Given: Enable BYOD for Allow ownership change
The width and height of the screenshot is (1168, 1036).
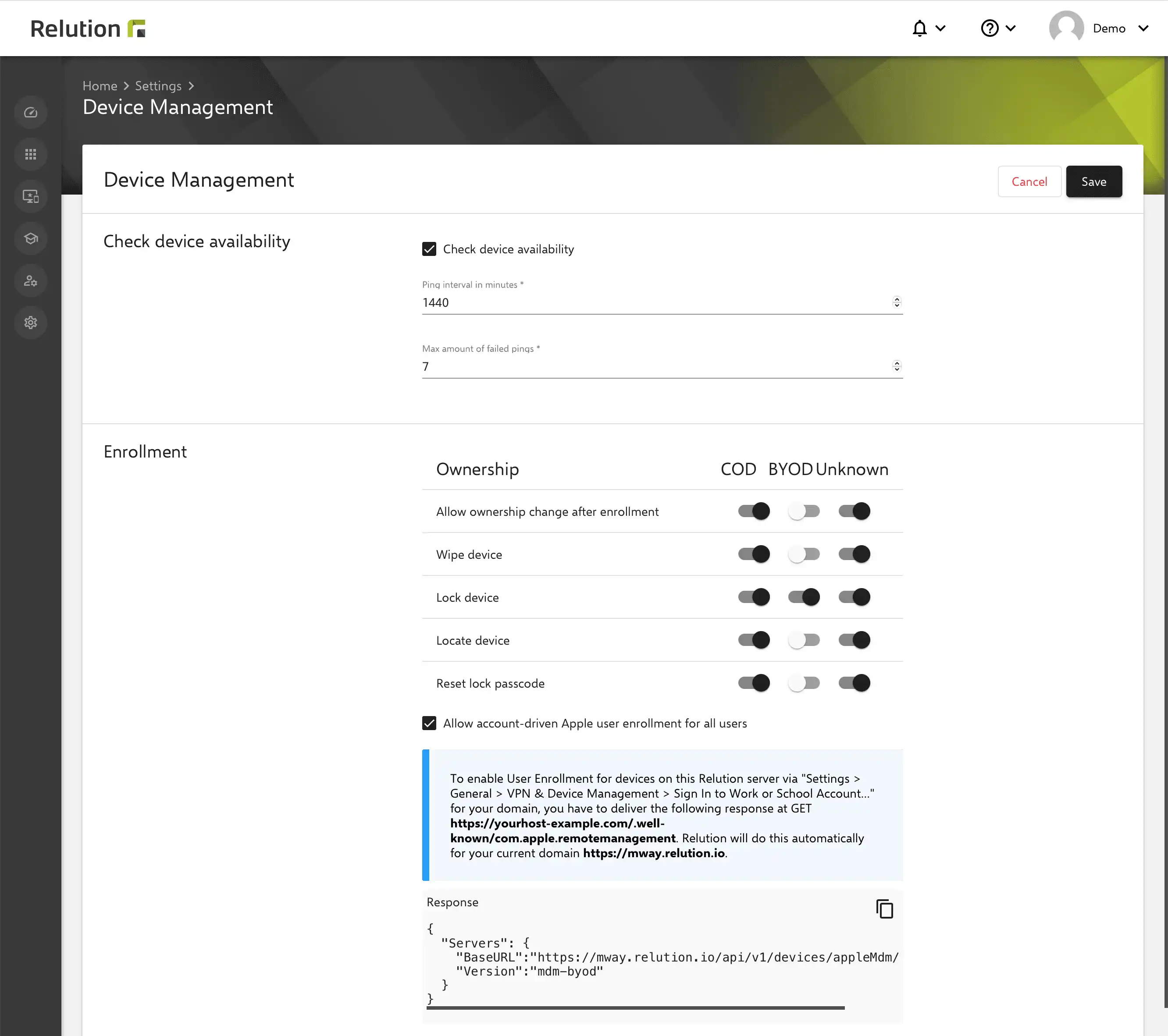Looking at the screenshot, I should coord(803,511).
